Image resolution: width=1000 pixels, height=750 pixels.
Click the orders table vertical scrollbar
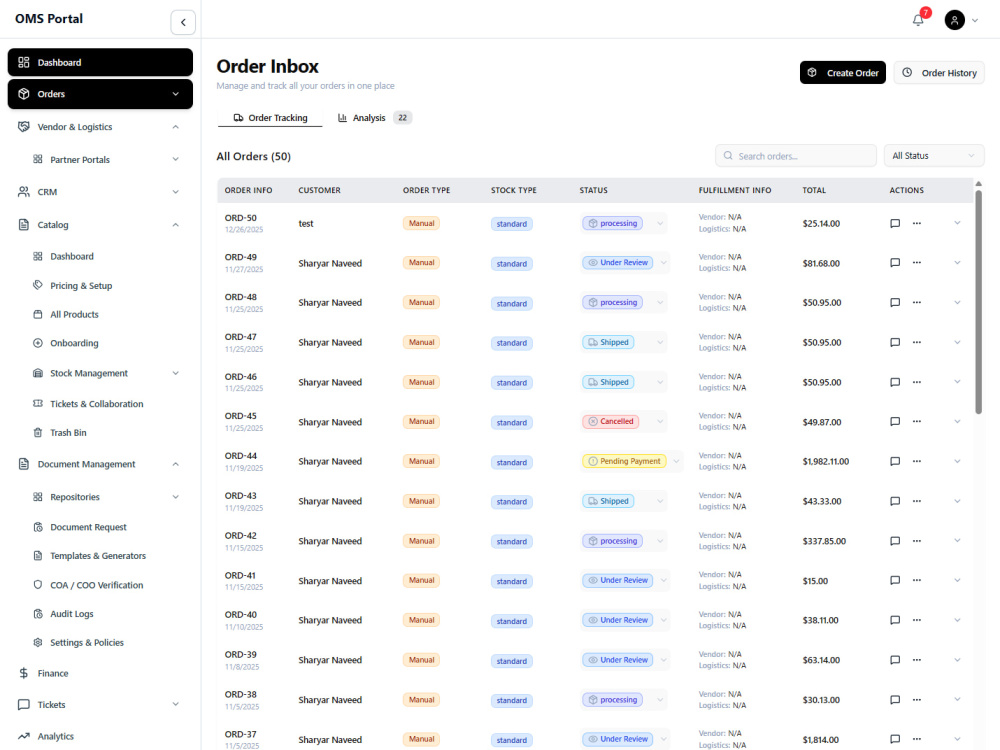978,303
